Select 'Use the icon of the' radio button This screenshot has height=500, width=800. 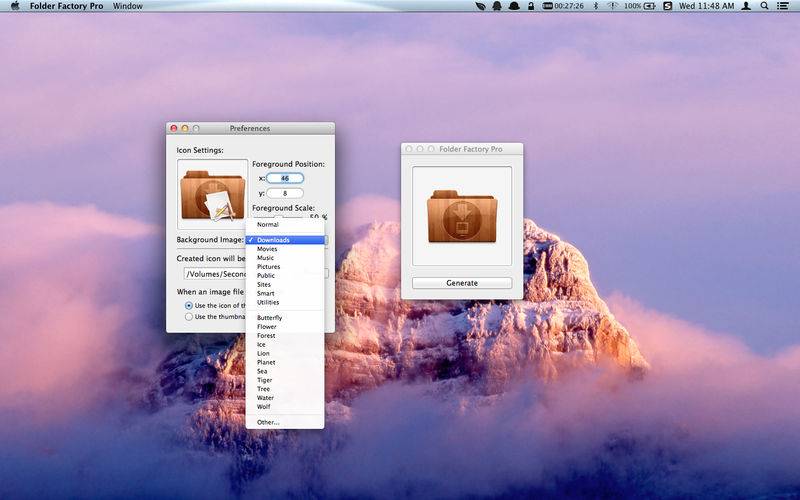(x=189, y=306)
